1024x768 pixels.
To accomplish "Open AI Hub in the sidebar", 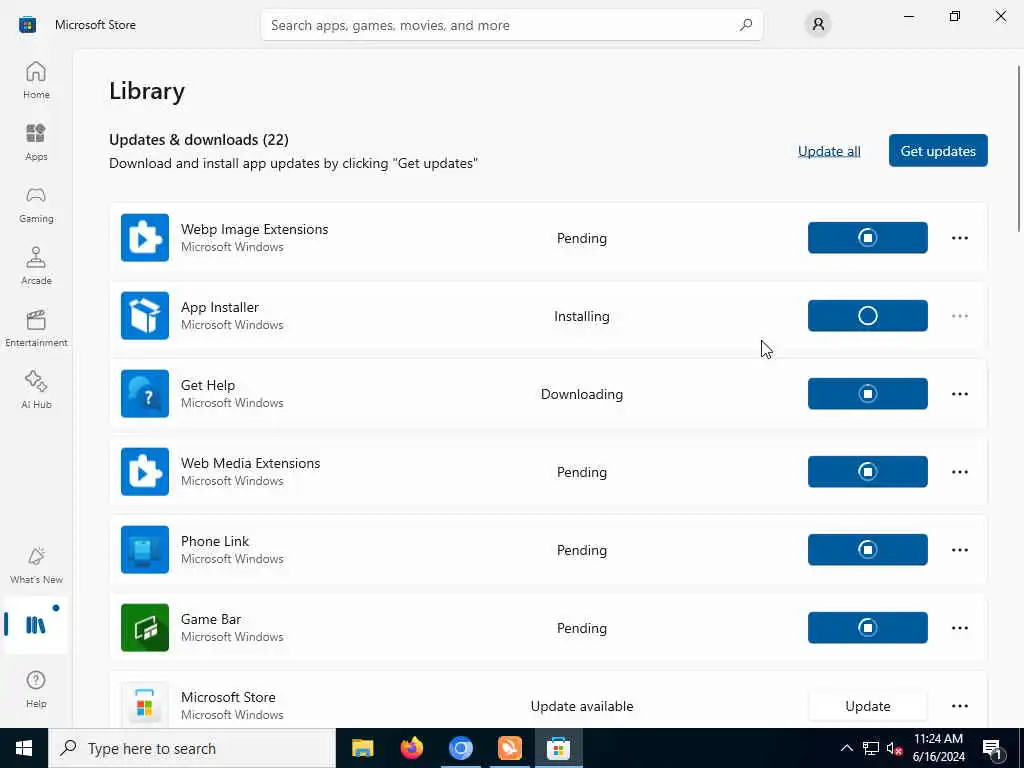I will [36, 390].
